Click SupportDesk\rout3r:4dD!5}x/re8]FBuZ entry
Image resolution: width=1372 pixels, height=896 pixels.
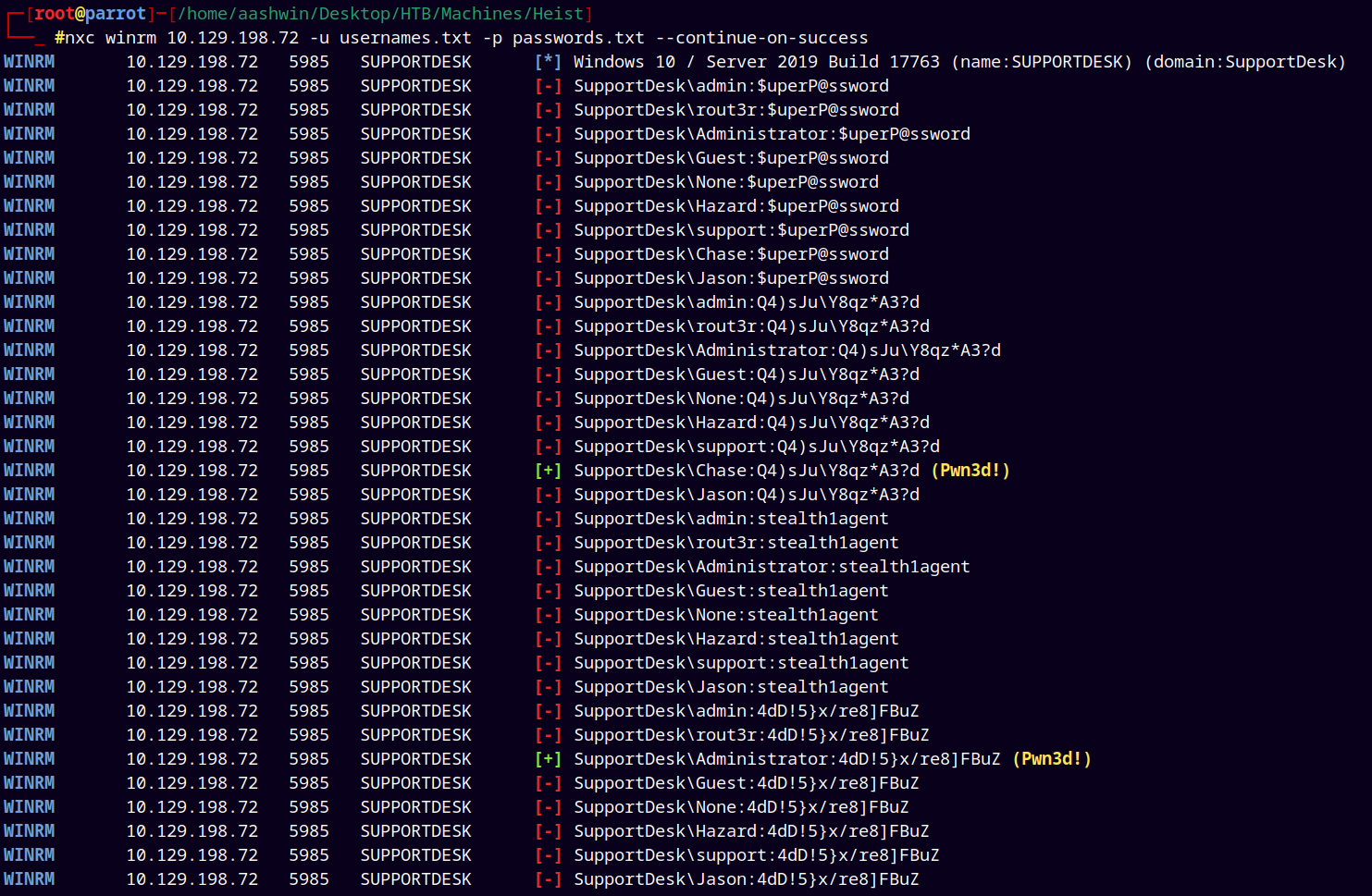[x=751, y=735]
